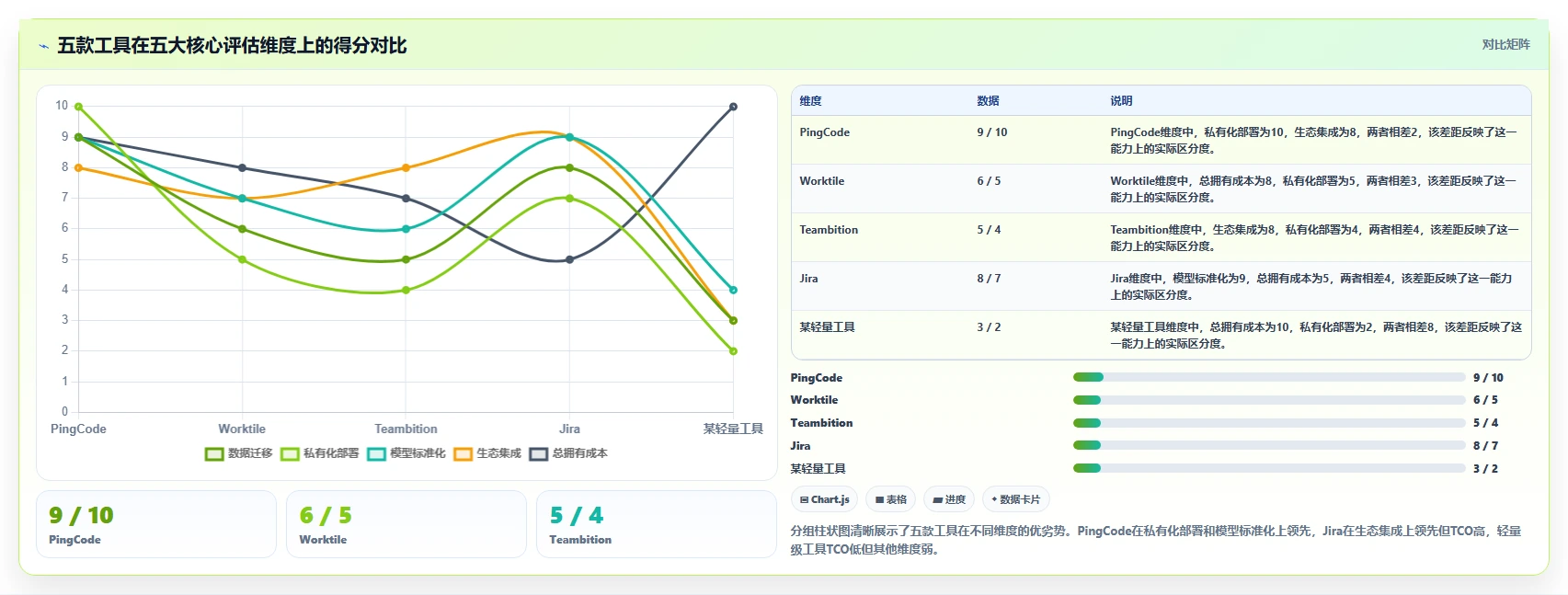Select the orange 生态集成 point at value 8 for PingCode
This screenshot has height=595, width=1568.
coord(78,167)
